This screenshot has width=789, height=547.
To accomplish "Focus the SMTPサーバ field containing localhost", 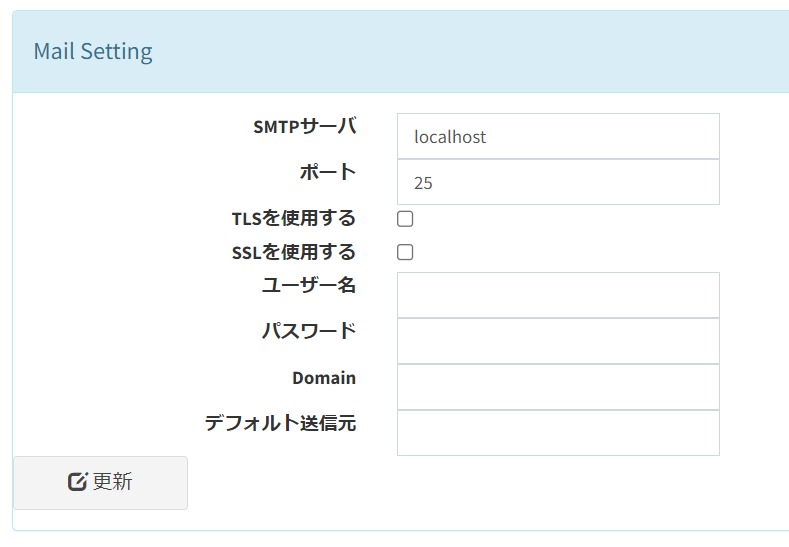I will pos(558,136).
